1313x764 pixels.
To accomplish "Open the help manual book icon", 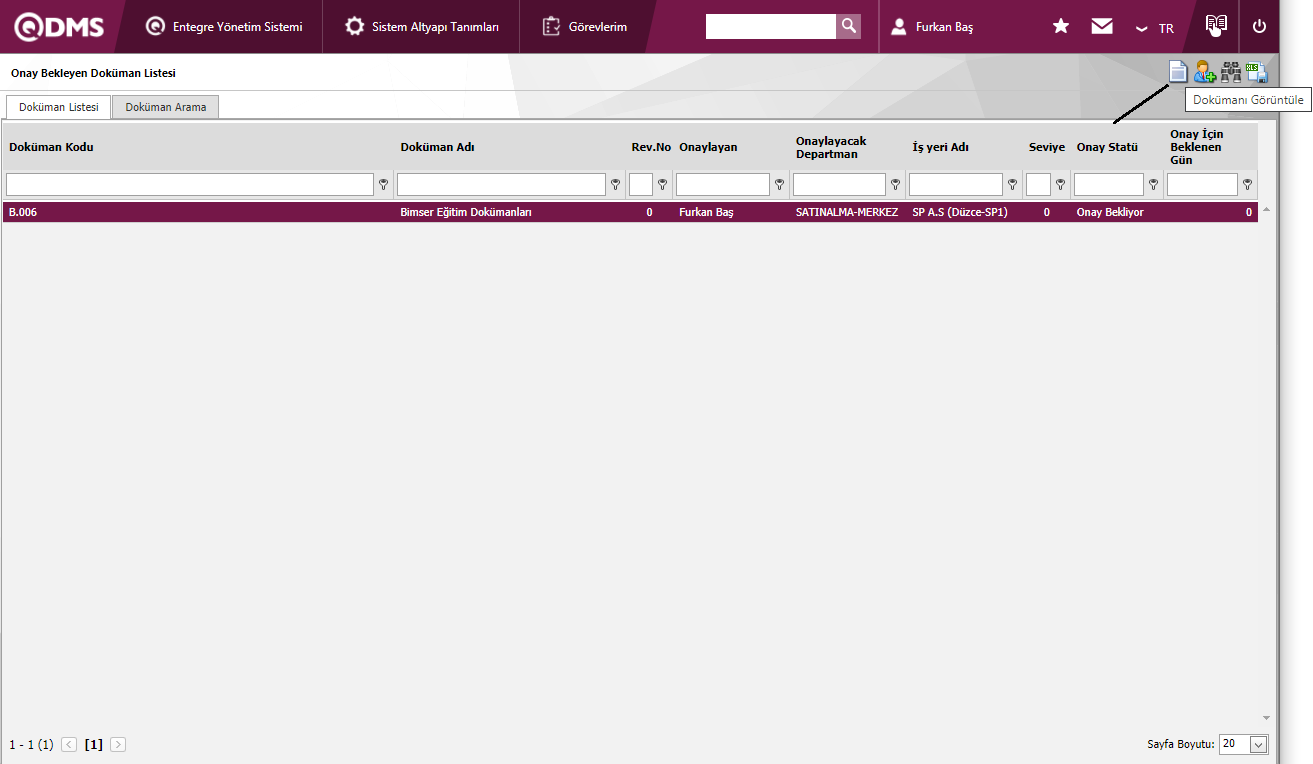I will tap(1216, 26).
